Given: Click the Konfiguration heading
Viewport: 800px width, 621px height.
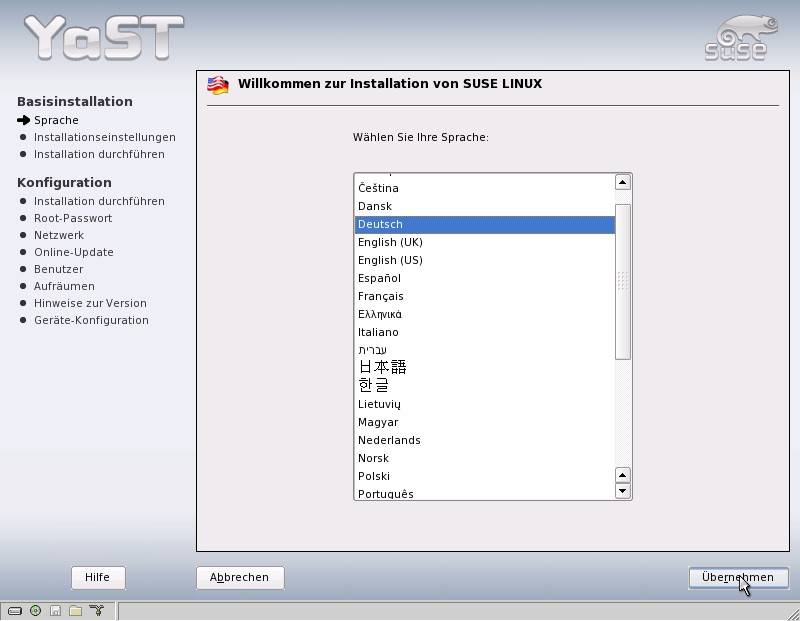Looking at the screenshot, I should pyautogui.click(x=64, y=183).
